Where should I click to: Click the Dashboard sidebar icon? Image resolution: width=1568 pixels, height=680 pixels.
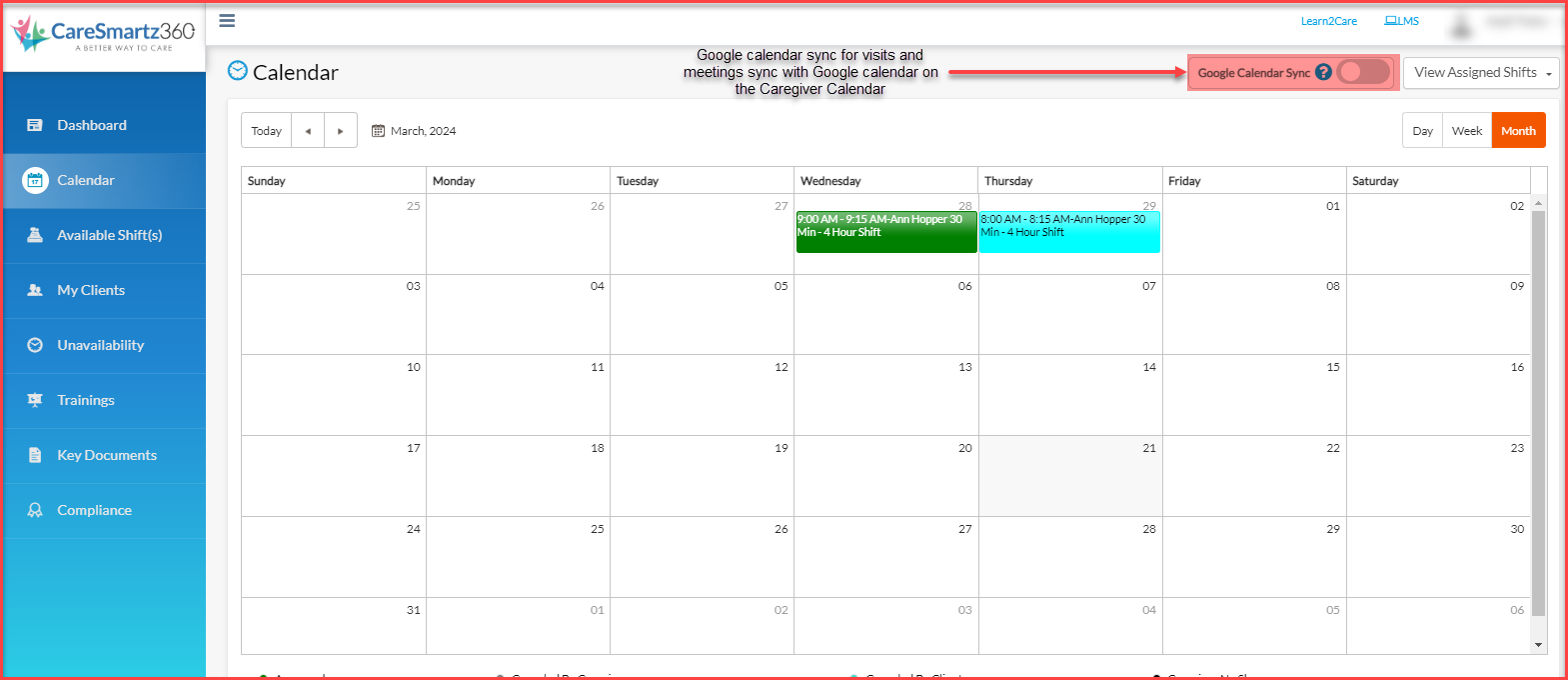click(35, 125)
